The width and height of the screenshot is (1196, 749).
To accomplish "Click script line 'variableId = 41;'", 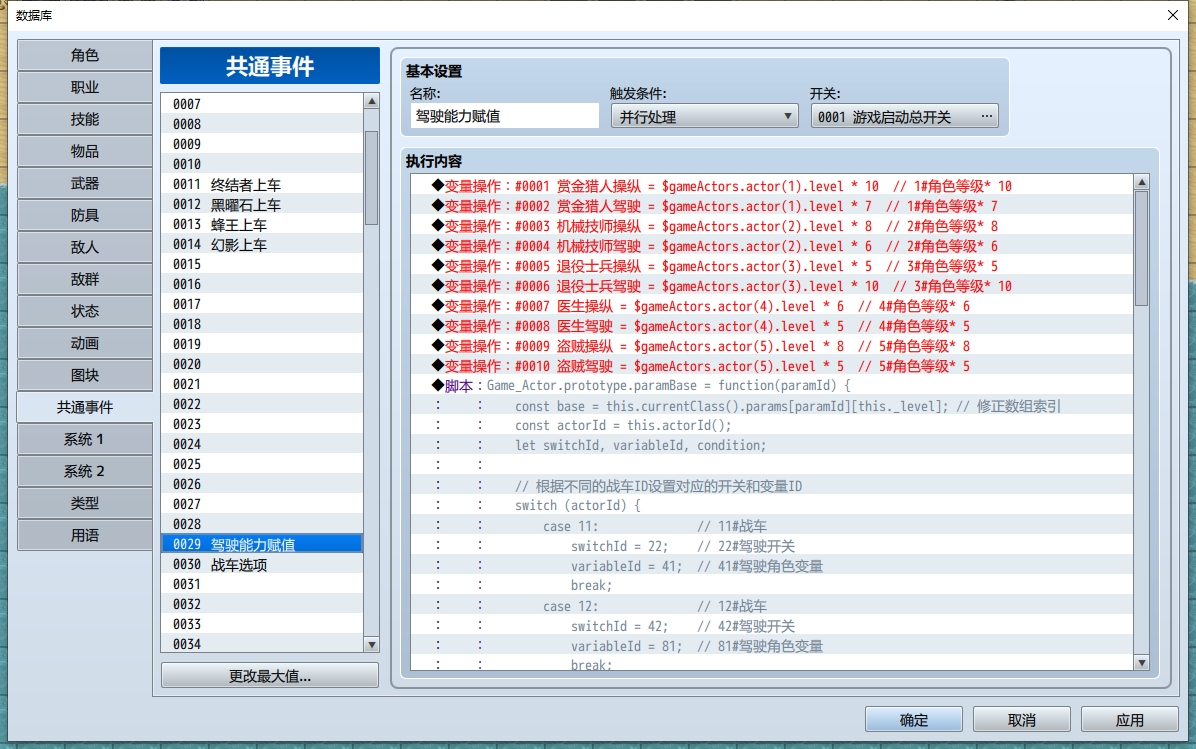I will coord(772,566).
